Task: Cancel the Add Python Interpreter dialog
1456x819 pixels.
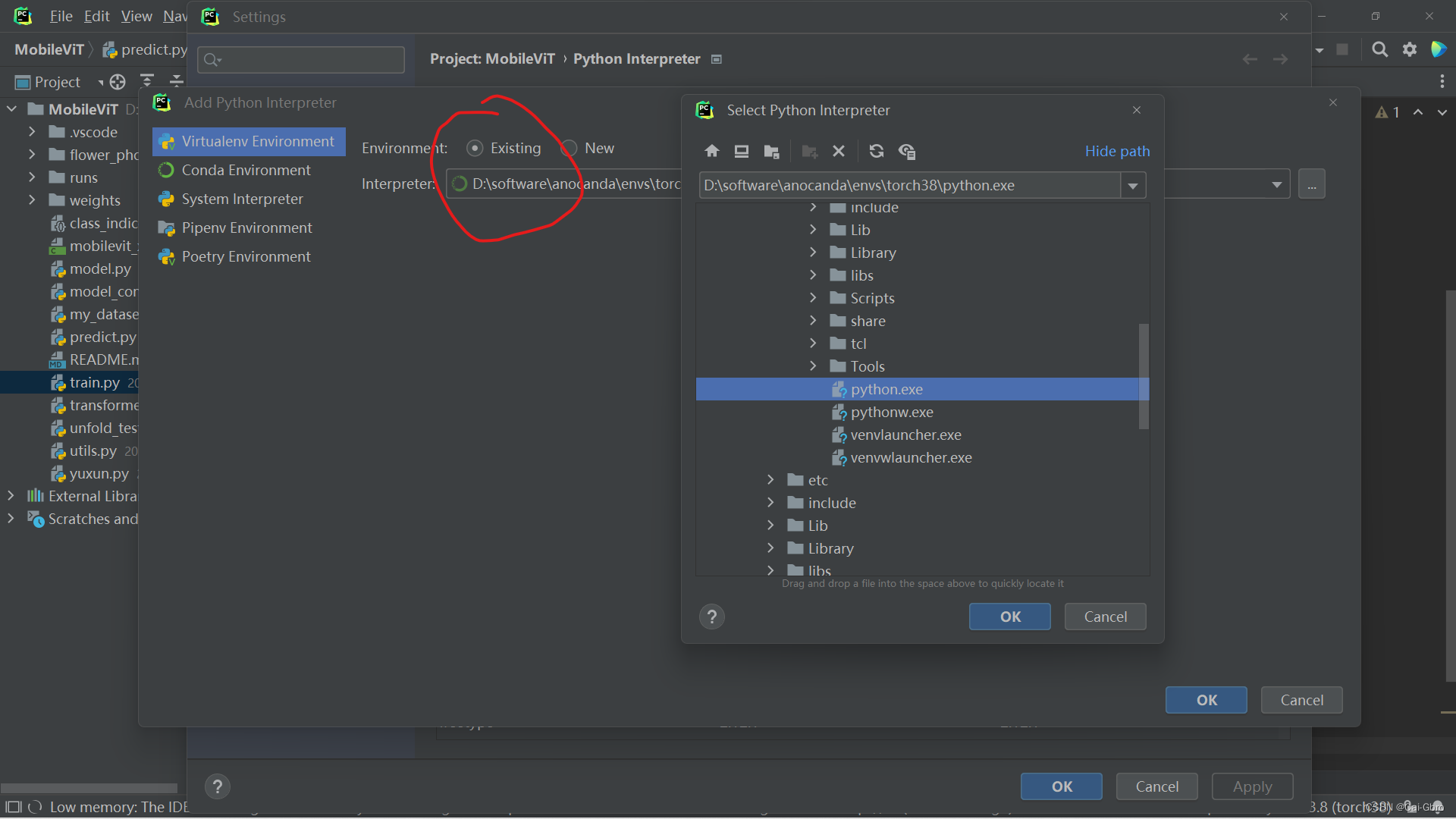Action: coord(1301,700)
